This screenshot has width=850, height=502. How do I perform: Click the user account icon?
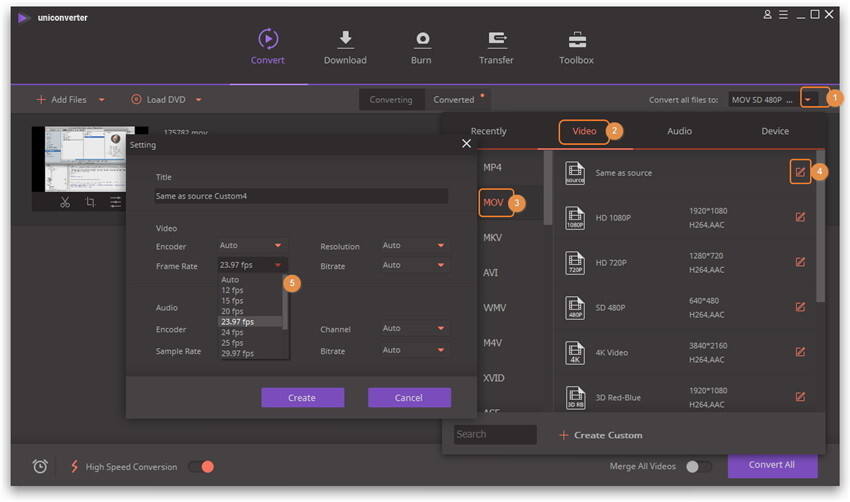[767, 15]
